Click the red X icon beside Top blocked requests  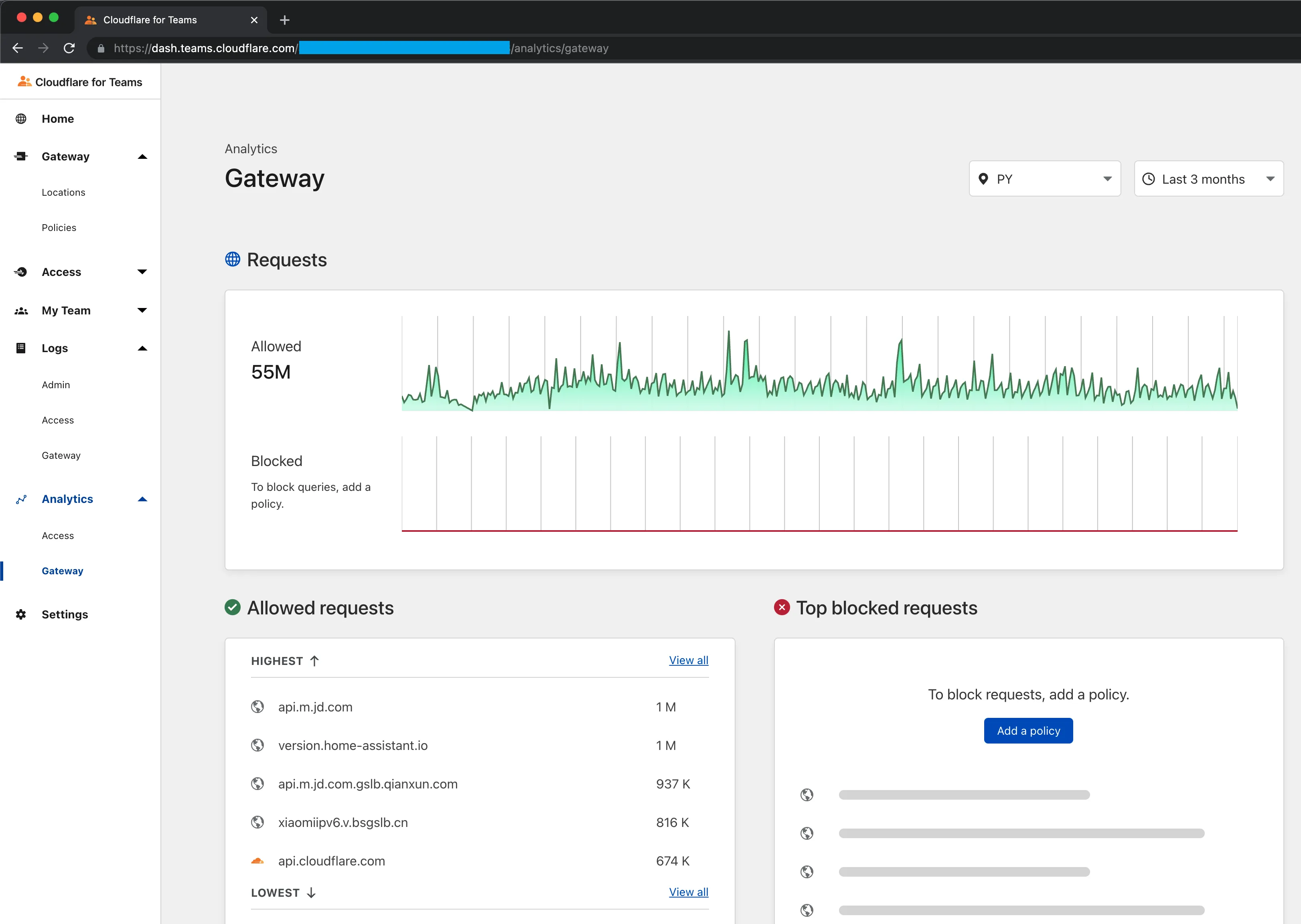(x=782, y=607)
